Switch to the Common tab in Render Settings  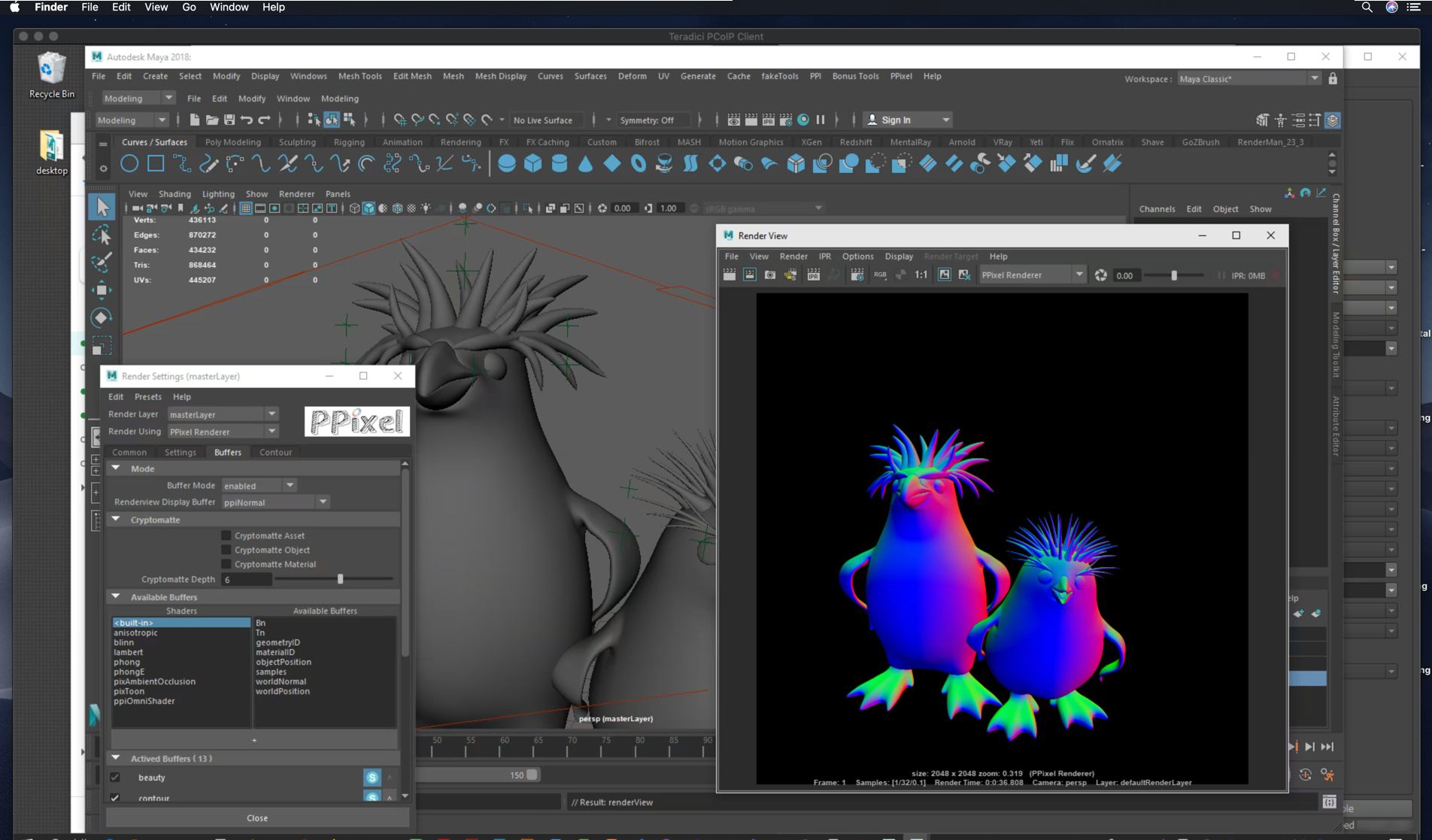pyautogui.click(x=129, y=452)
